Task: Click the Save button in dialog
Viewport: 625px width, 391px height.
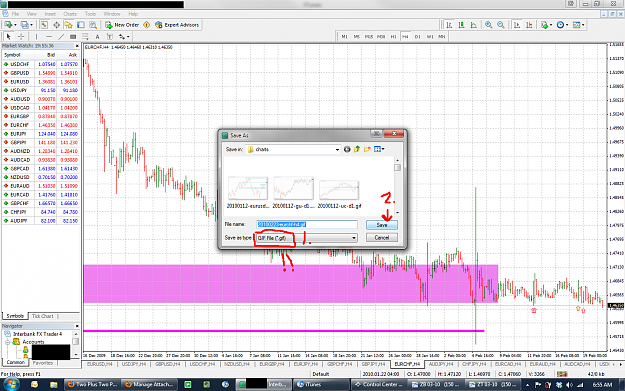Action: 382,225
